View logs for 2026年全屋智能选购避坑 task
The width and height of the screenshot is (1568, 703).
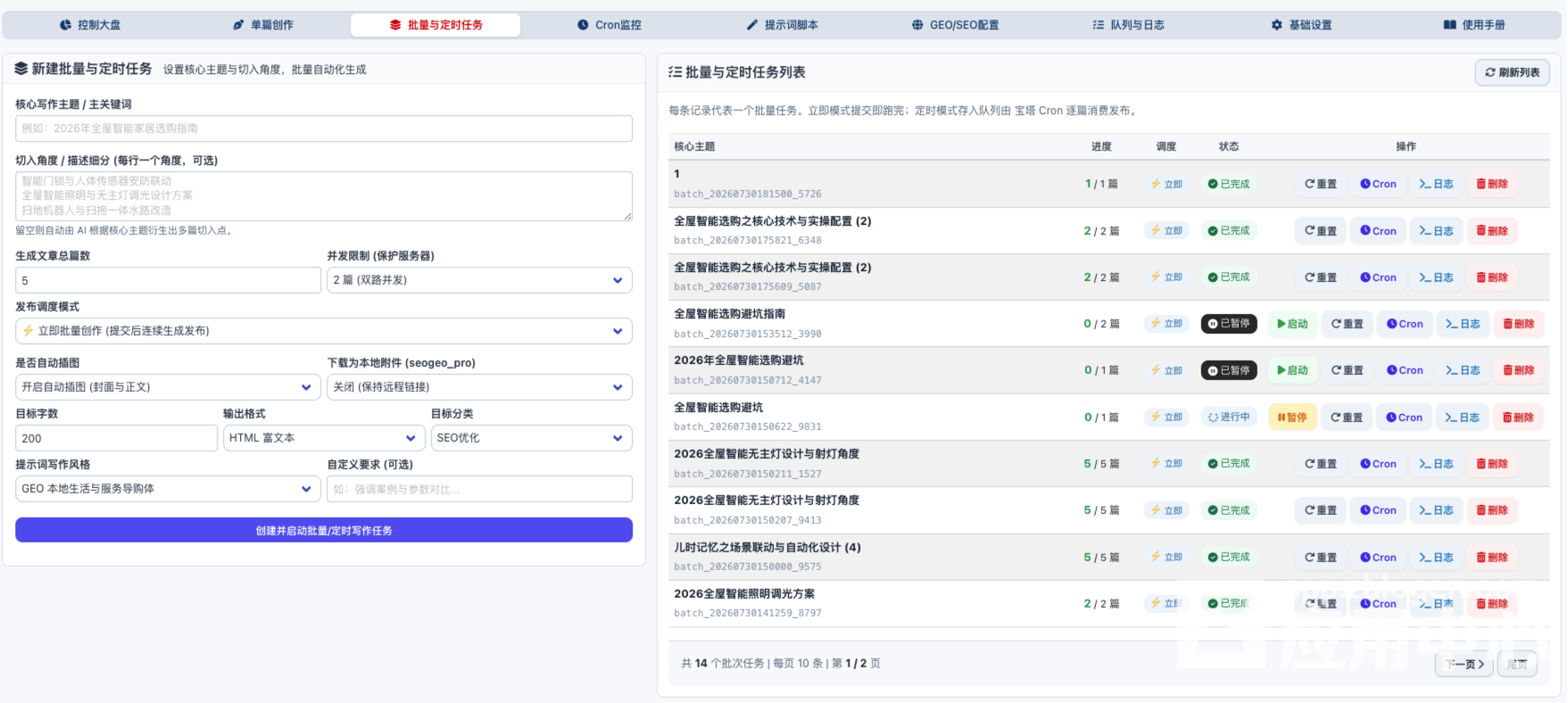coord(1463,370)
